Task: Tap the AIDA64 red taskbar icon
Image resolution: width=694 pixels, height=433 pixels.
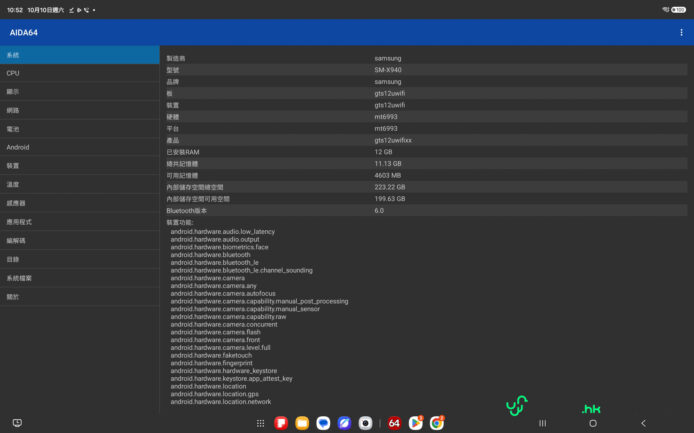Action: (394, 423)
